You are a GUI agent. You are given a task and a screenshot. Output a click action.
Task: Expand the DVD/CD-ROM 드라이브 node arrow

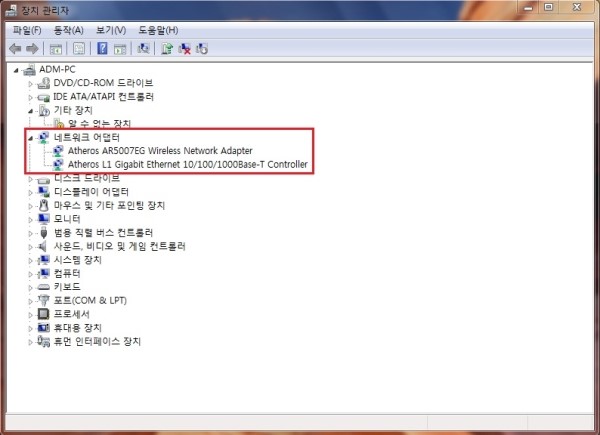click(31, 83)
